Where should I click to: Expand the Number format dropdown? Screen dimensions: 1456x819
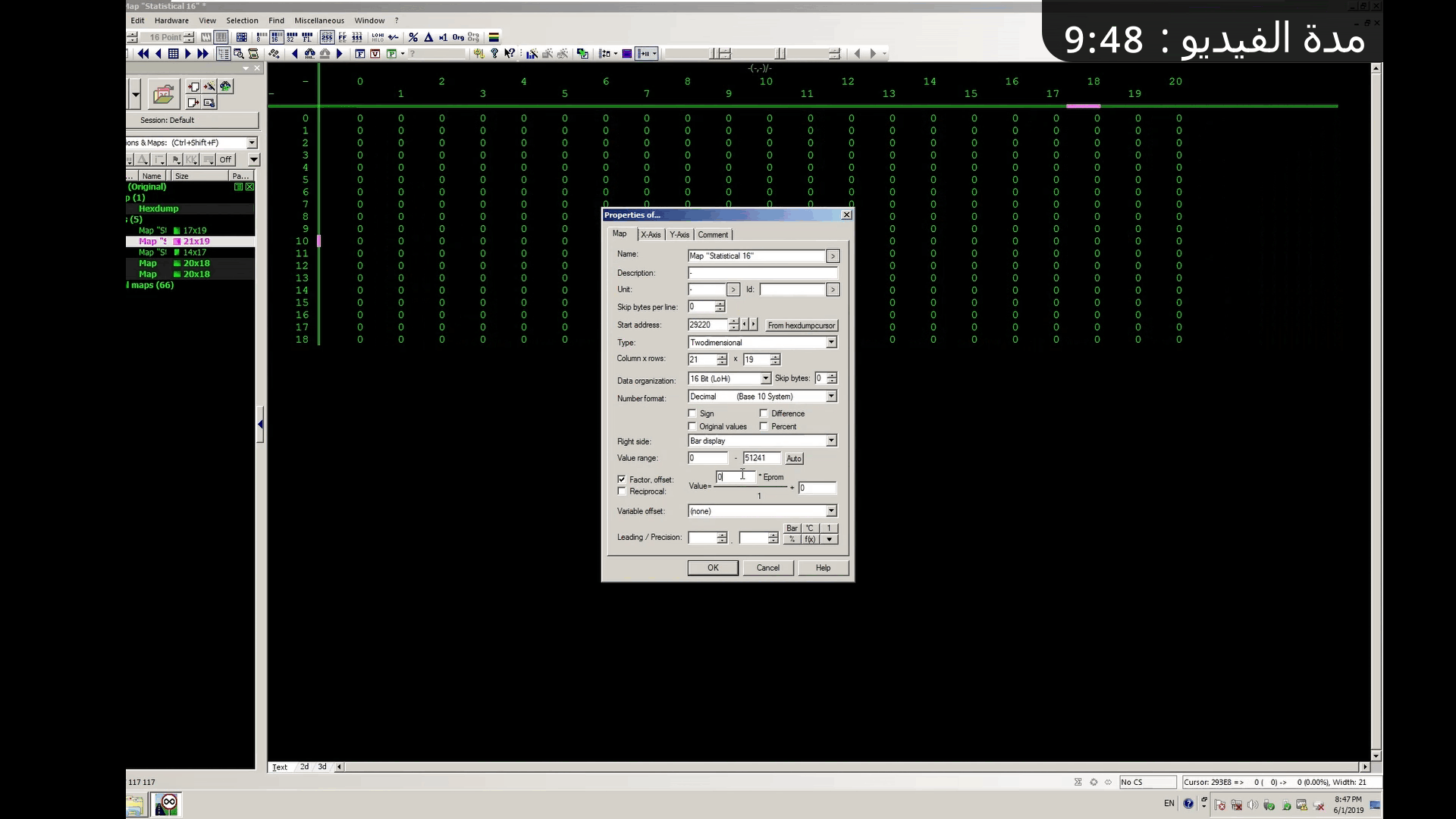pos(831,397)
